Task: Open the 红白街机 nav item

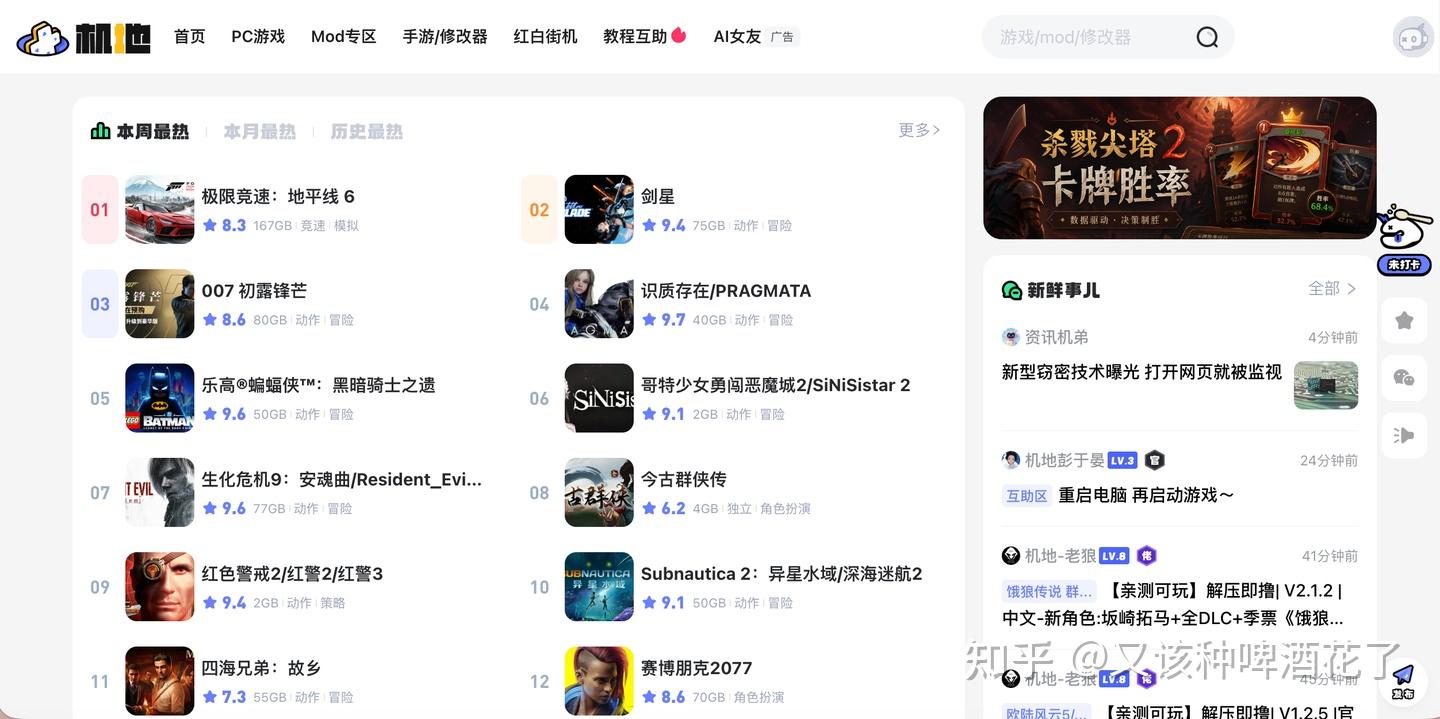Action: click(x=545, y=37)
